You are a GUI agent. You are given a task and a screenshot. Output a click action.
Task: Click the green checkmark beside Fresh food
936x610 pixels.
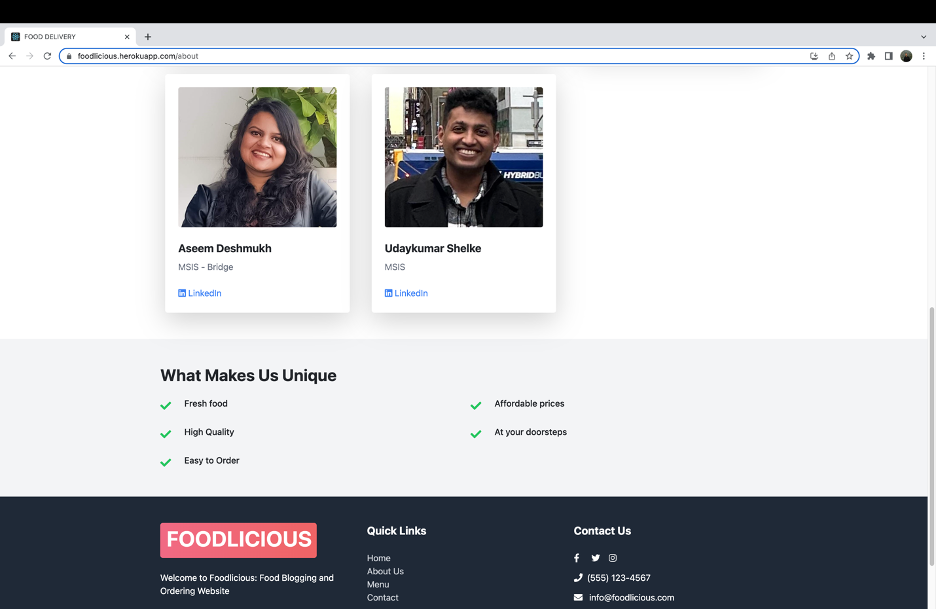[166, 405]
